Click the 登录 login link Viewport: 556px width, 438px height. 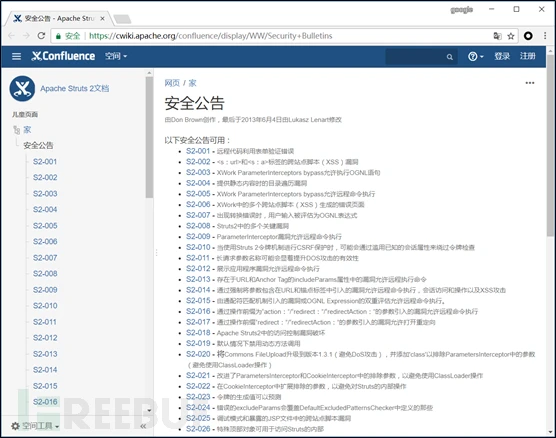pos(502,56)
